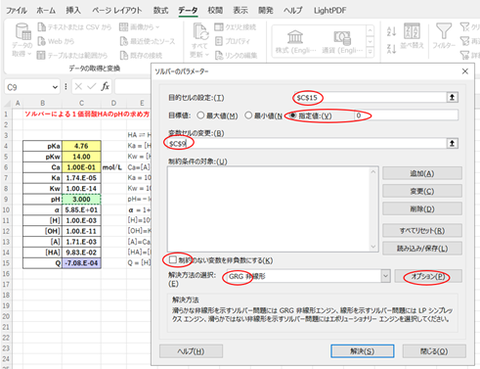Click the variable cells $C$9 field
This screenshot has height=369, width=480.
click(x=307, y=144)
